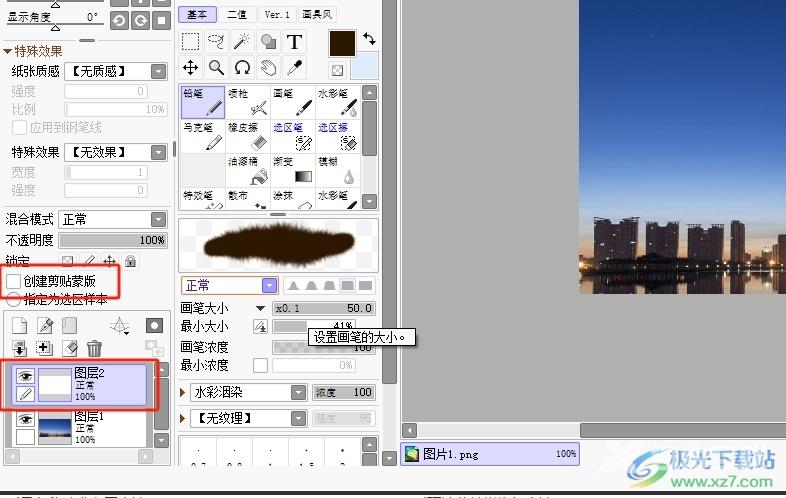
Task: Choose the 选区笔 selection pen
Action: [293, 136]
